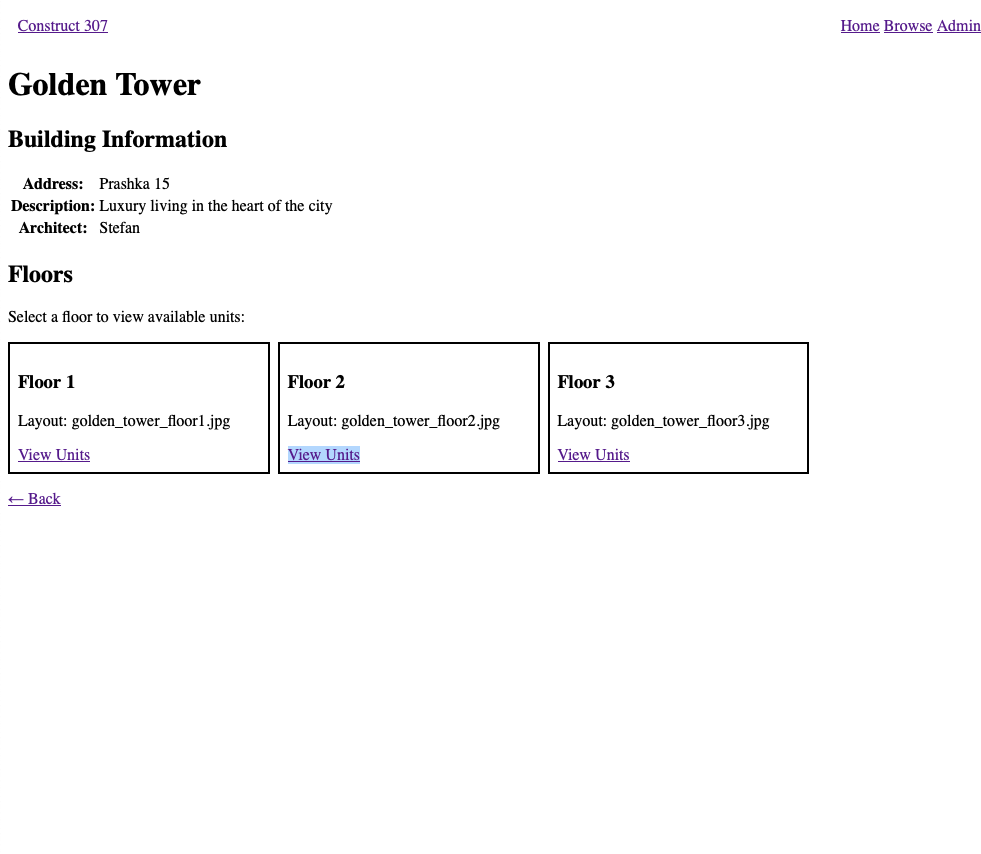This screenshot has height=854, width=981.
Task: Click the Floor 1 card title
Action: (x=46, y=382)
